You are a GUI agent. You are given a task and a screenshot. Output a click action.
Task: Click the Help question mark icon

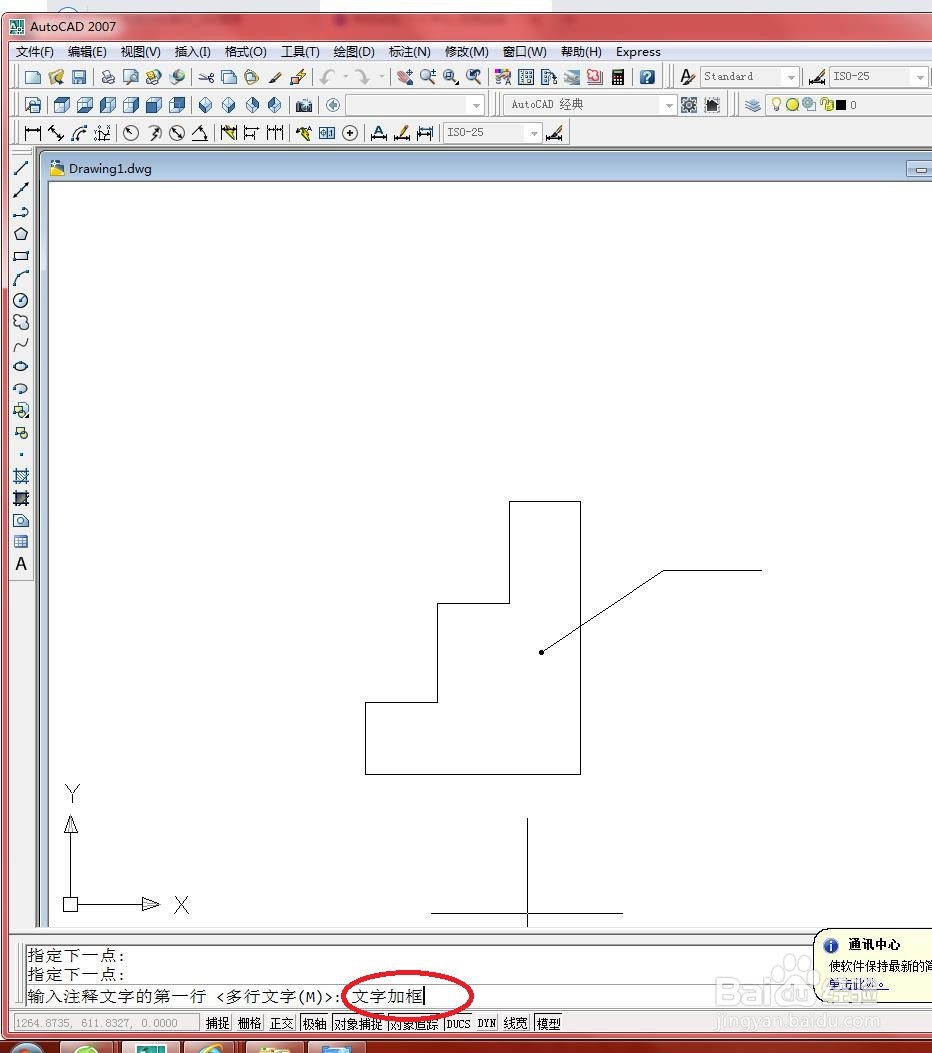tap(647, 77)
